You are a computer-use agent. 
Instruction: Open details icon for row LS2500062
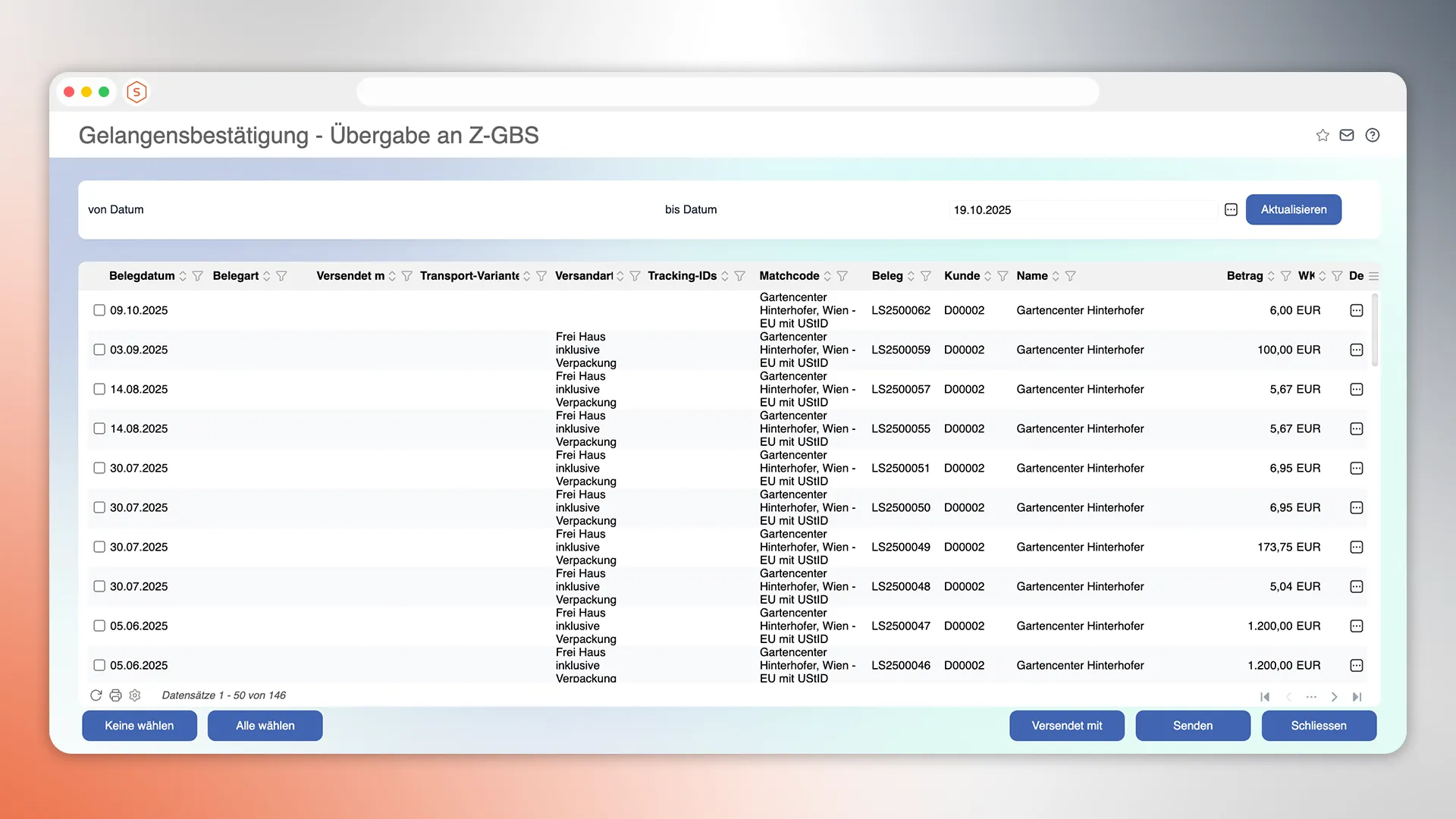pyautogui.click(x=1357, y=310)
